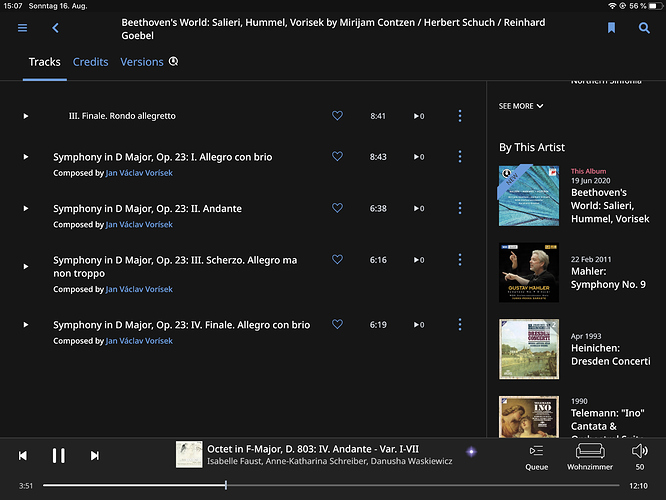
Task: Open the hamburger navigation menu
Action: tap(23, 28)
